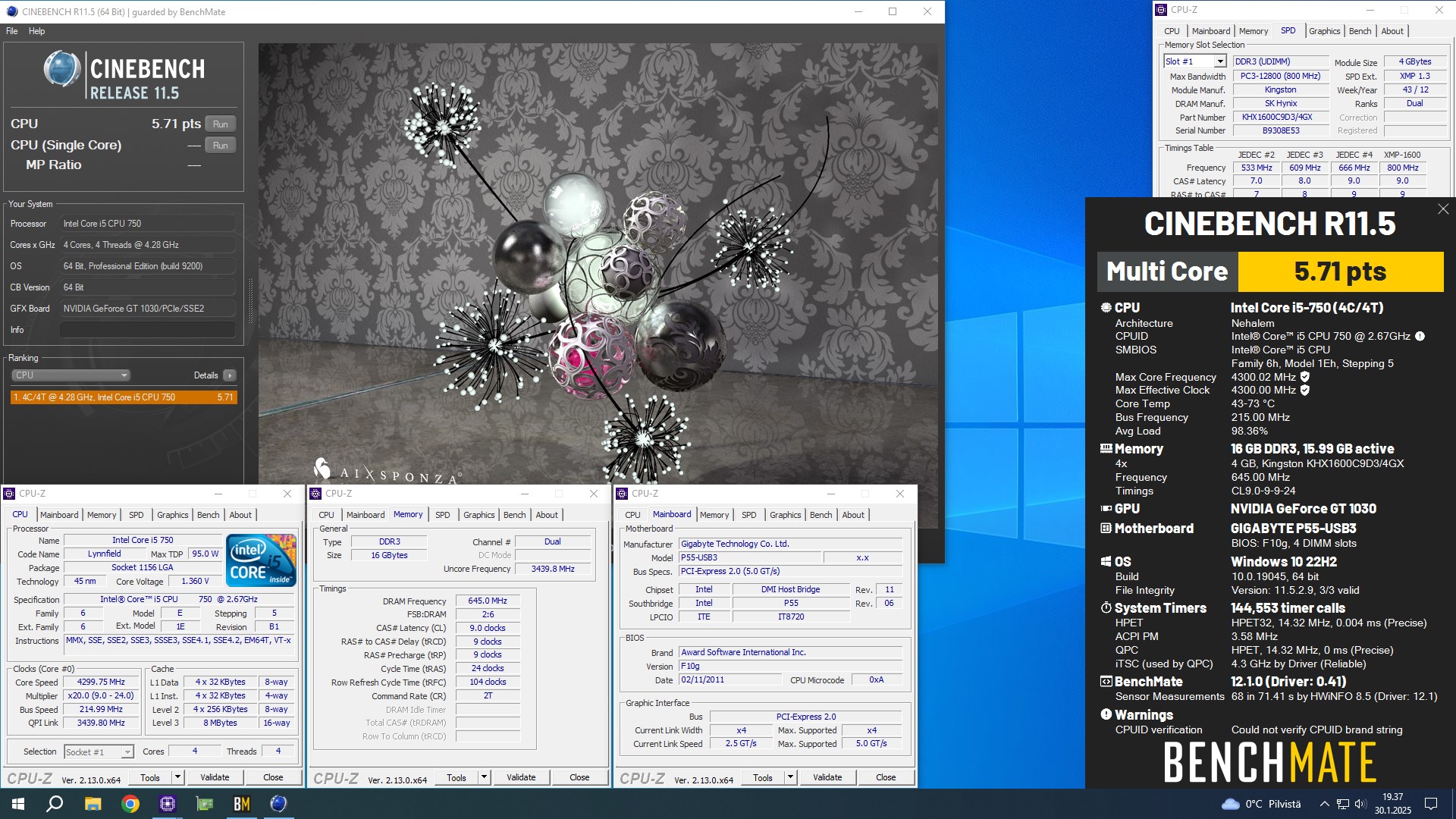Click BenchMate OS Windows logo icon

pos(1106,562)
